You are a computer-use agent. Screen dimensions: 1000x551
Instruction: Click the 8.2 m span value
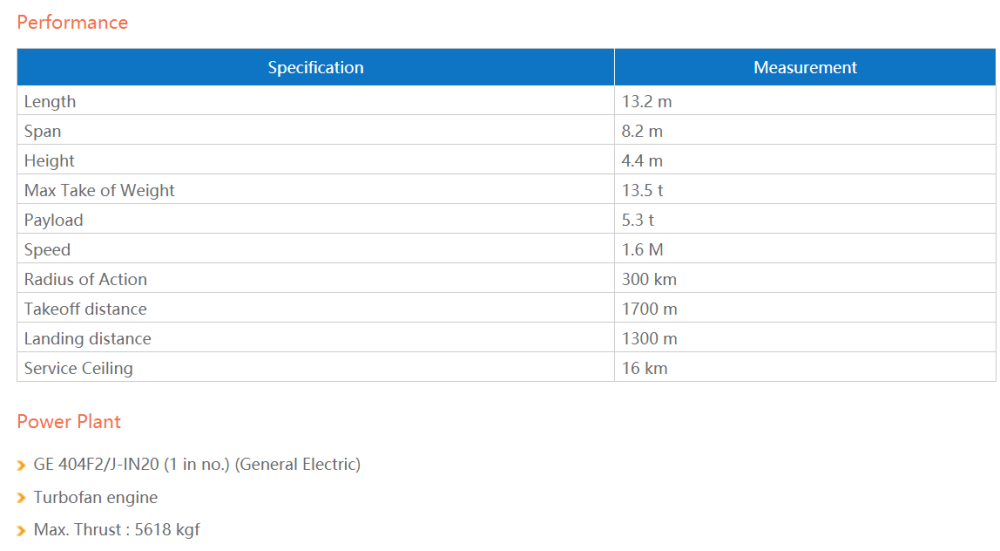642,131
